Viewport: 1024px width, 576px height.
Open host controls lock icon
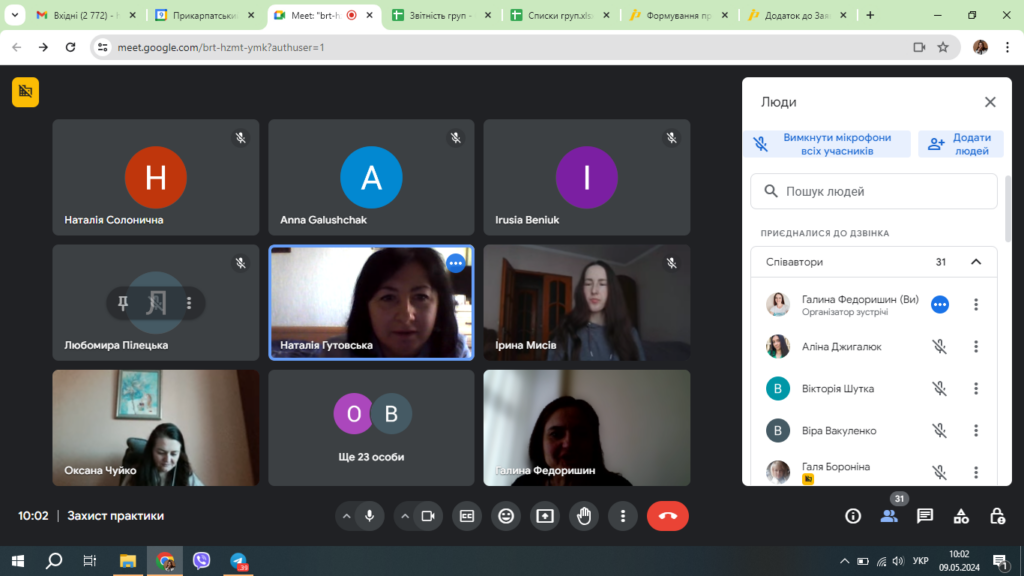coord(997,516)
